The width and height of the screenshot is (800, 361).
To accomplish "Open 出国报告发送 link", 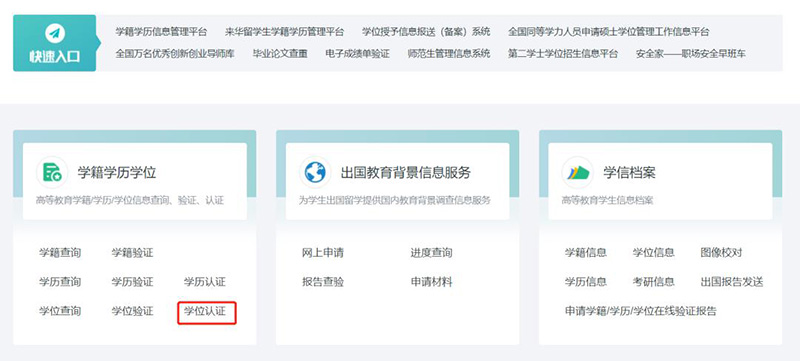I will [x=732, y=282].
